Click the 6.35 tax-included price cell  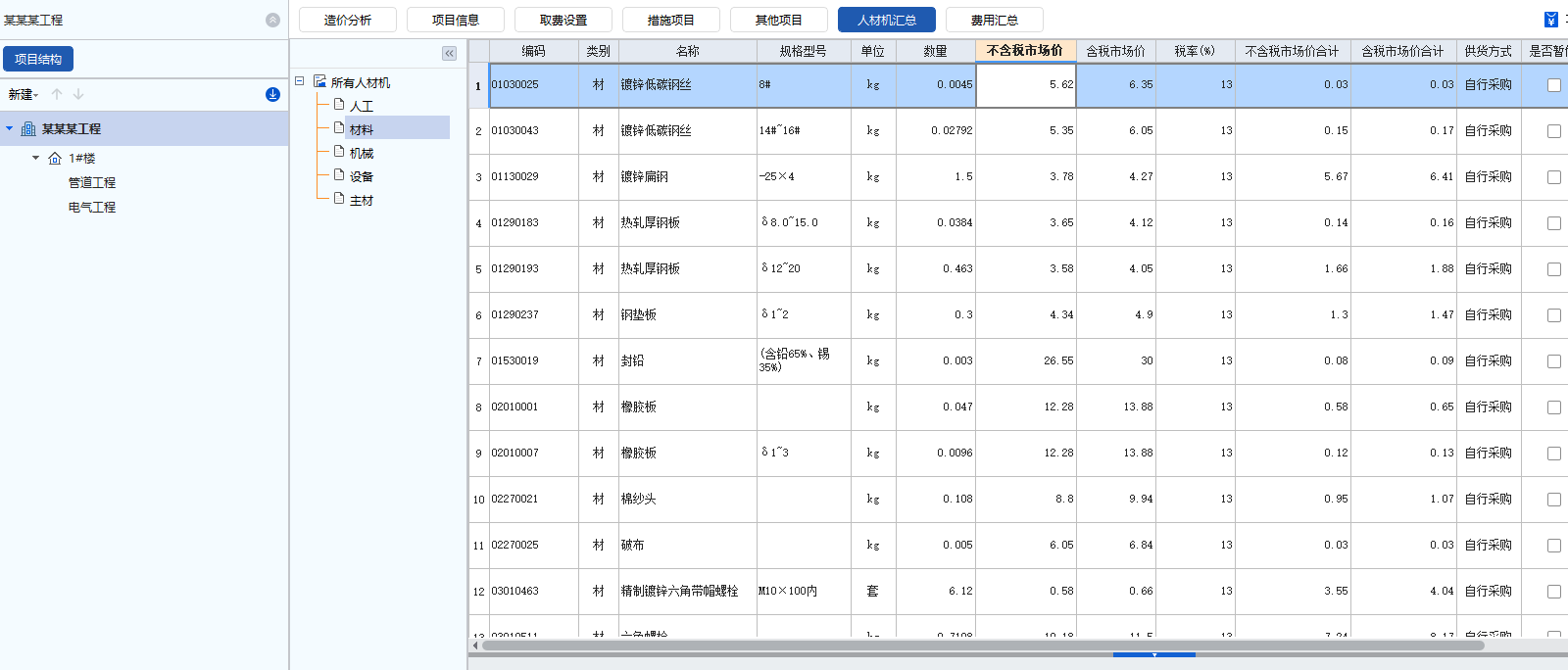click(x=1116, y=85)
